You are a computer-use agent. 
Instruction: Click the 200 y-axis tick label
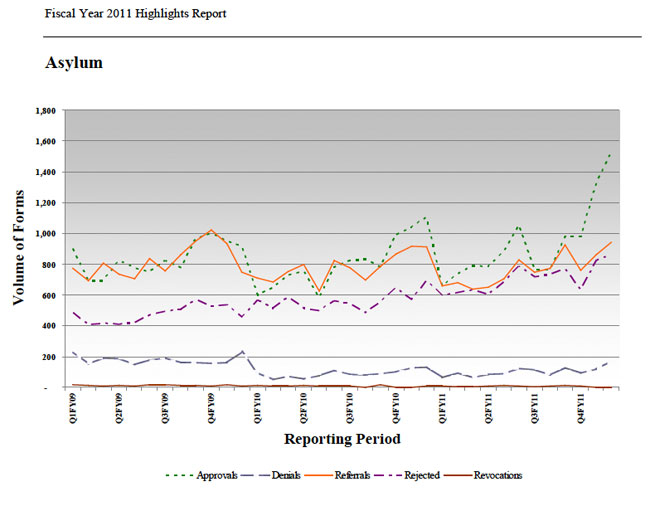point(49,357)
